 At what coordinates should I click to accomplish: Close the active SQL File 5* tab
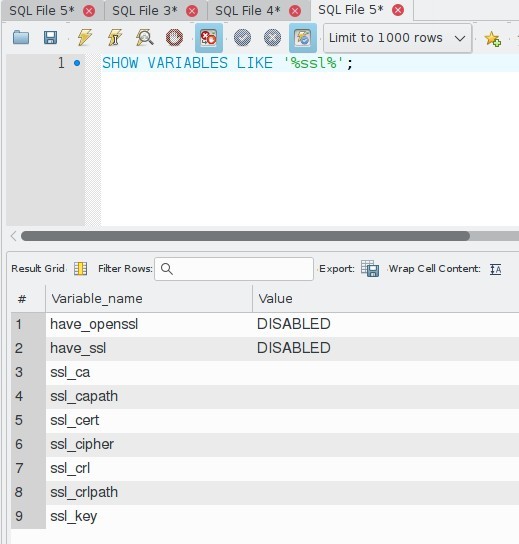click(398, 10)
